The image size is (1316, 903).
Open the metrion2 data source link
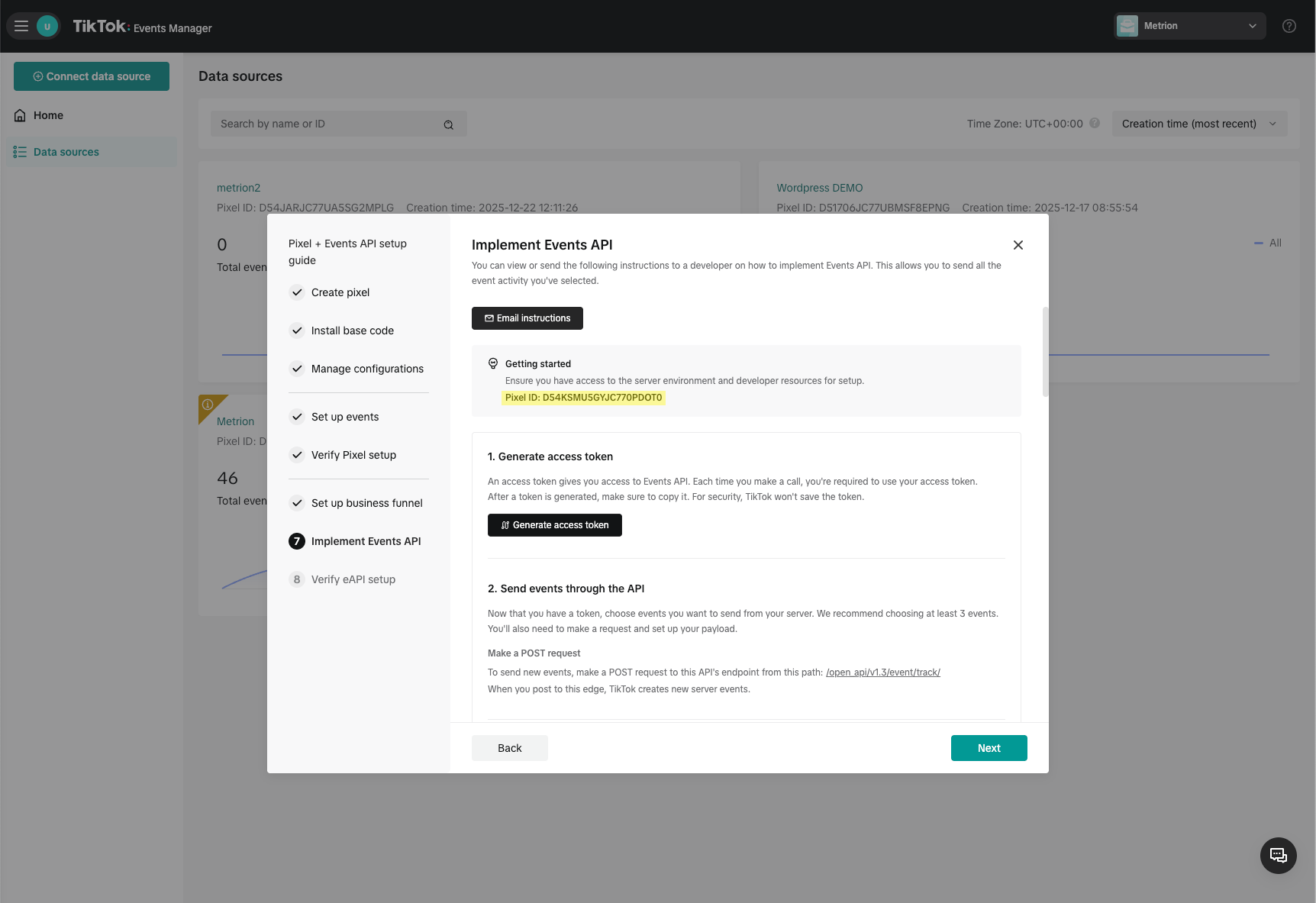click(x=238, y=188)
